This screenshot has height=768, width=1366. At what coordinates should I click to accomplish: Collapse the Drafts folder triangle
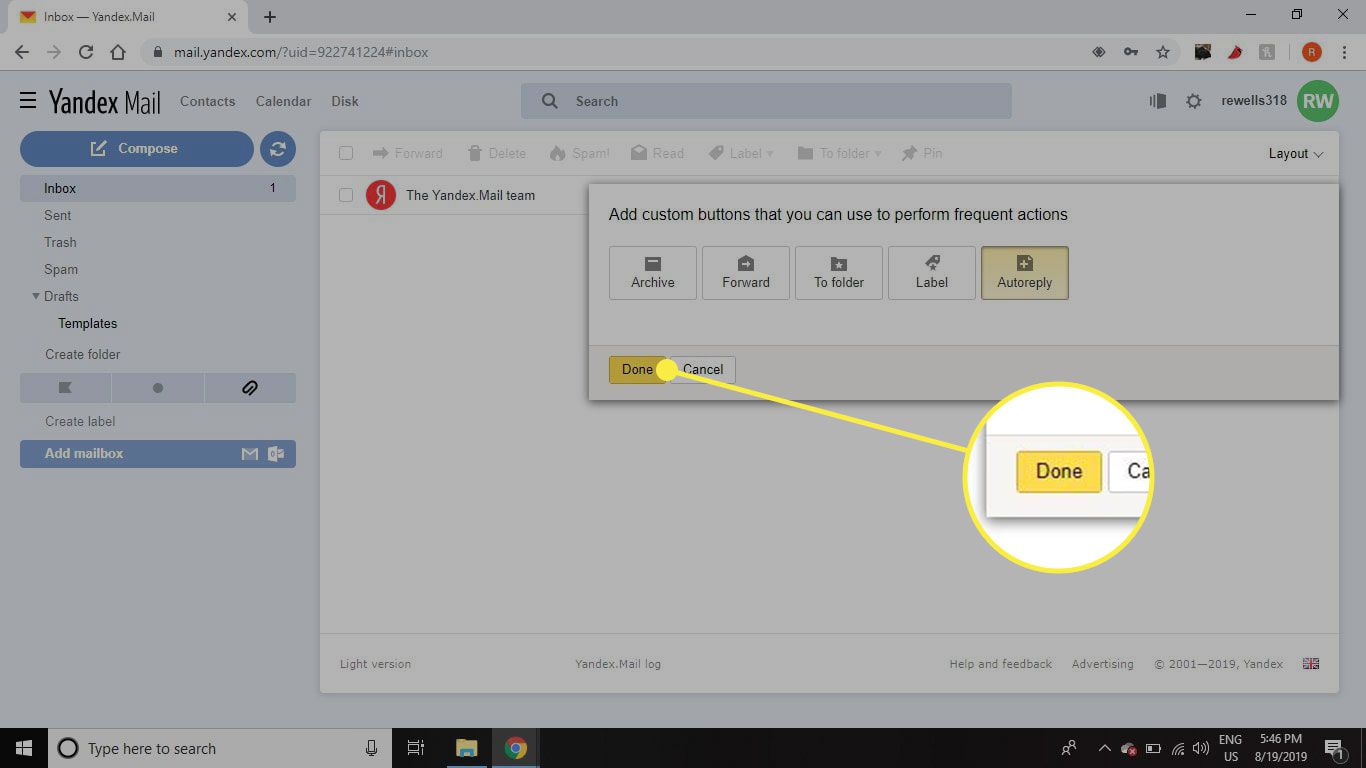pyautogui.click(x=36, y=296)
